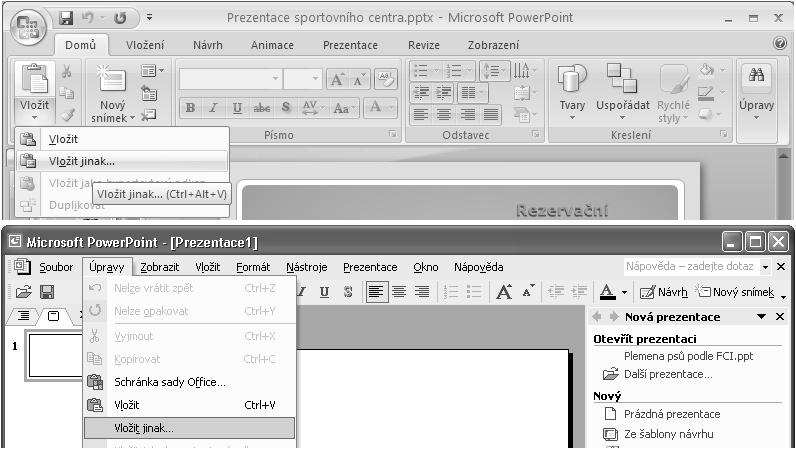Image resolution: width=796 pixels, height=449 pixels.
Task: Switch to the Vložení ribbon tab
Action: [145, 45]
